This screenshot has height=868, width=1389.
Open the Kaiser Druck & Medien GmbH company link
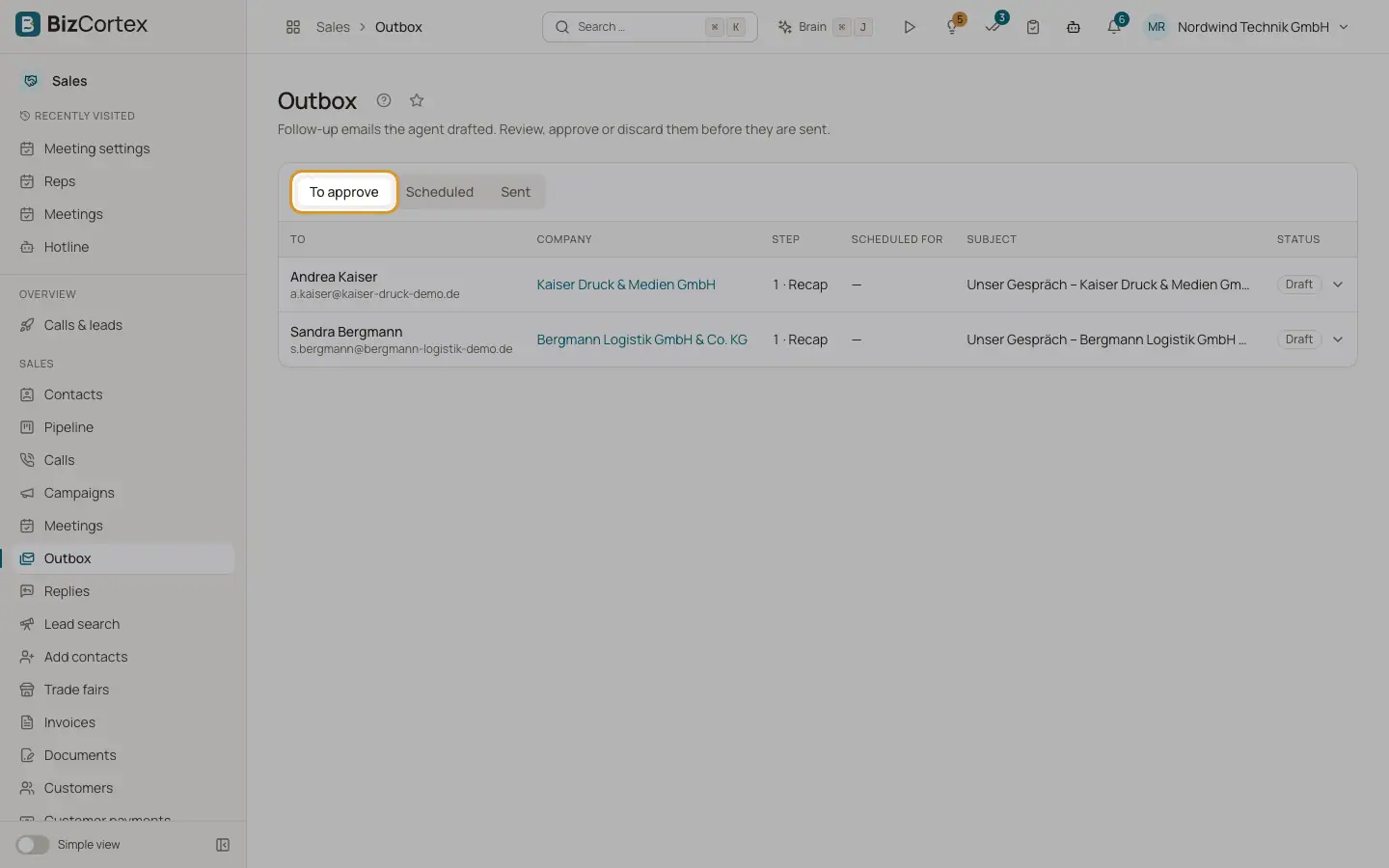626,285
